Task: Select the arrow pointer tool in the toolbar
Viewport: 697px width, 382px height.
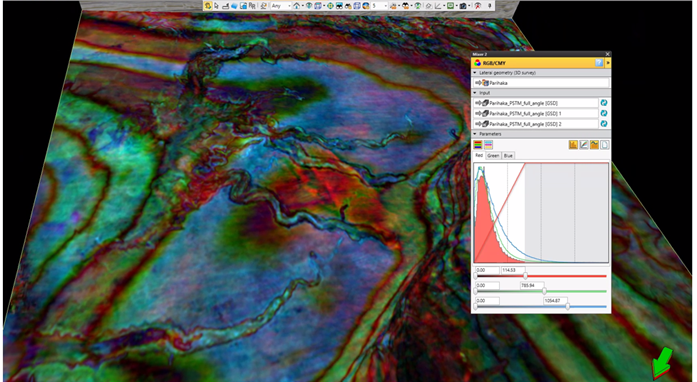Action: pos(216,6)
